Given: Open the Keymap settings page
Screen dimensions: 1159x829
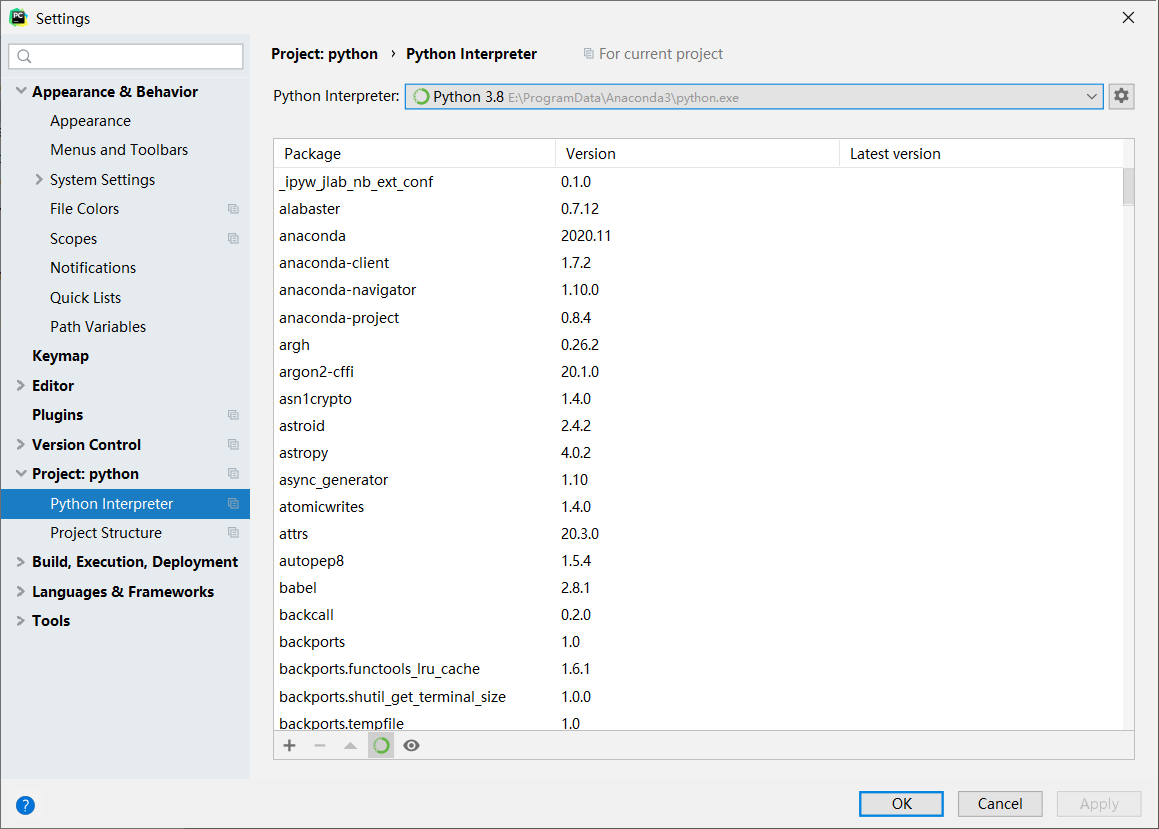Looking at the screenshot, I should coord(61,356).
